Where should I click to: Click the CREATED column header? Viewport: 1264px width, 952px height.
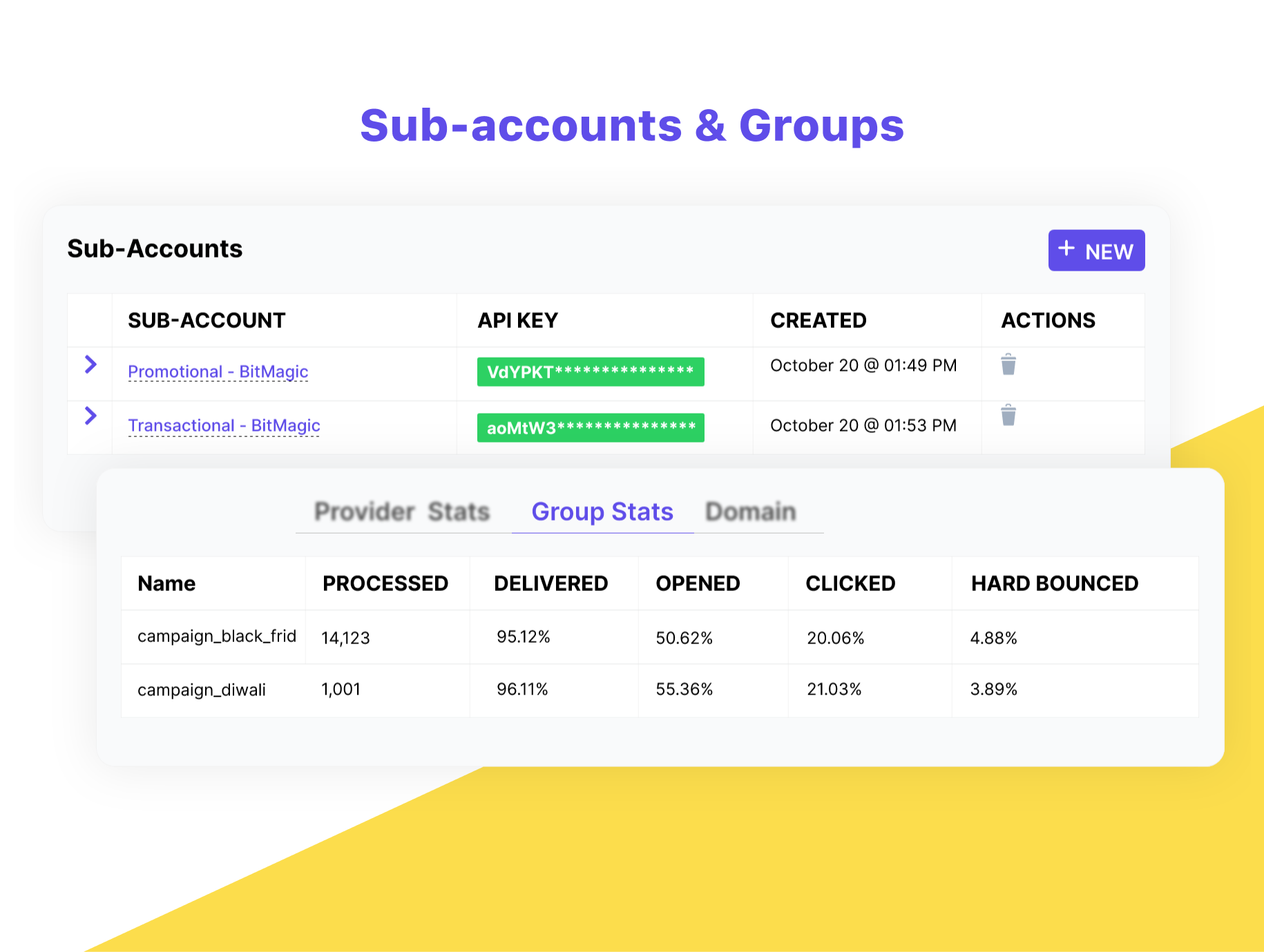pyautogui.click(x=818, y=320)
